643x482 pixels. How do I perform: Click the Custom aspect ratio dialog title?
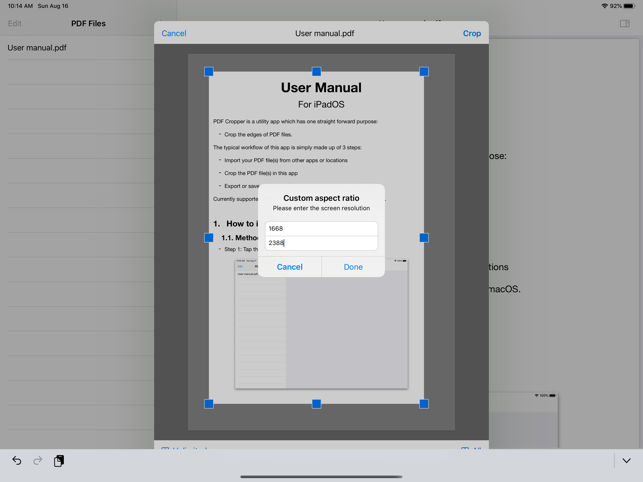point(321,198)
